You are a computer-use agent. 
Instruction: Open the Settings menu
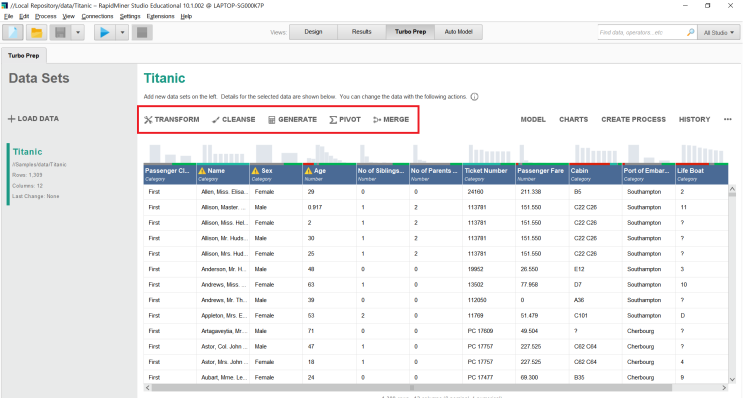pyautogui.click(x=130, y=16)
